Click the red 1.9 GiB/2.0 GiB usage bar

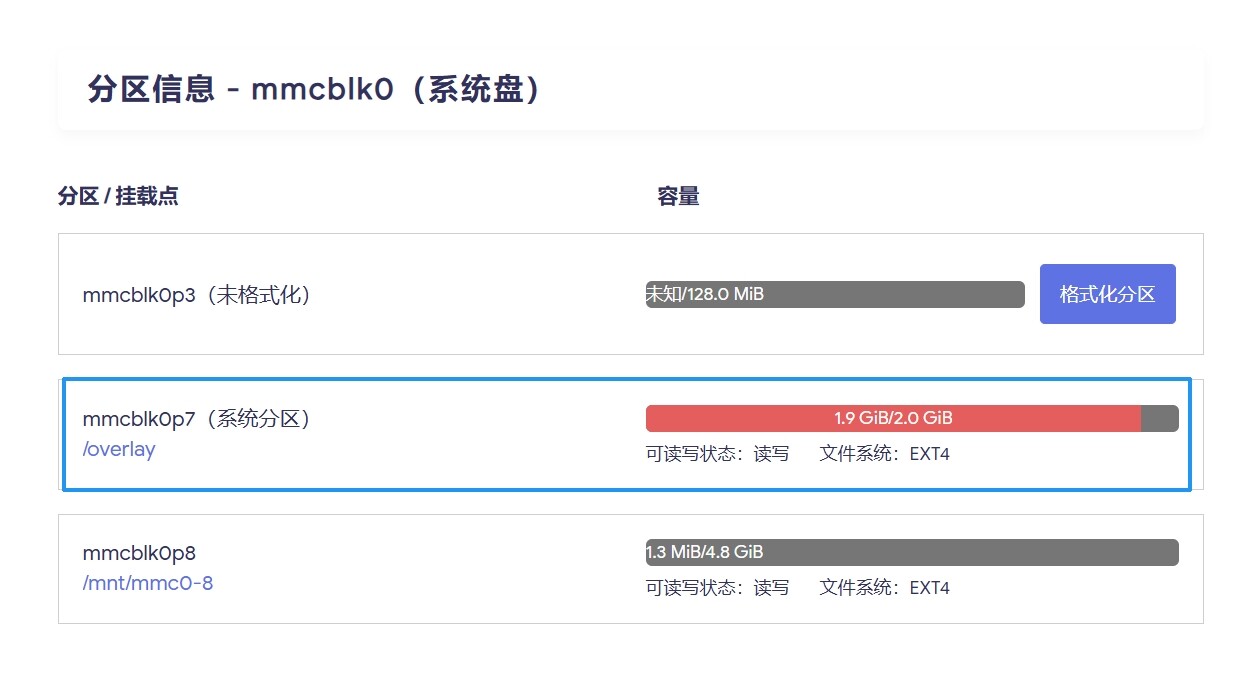pyautogui.click(x=892, y=418)
